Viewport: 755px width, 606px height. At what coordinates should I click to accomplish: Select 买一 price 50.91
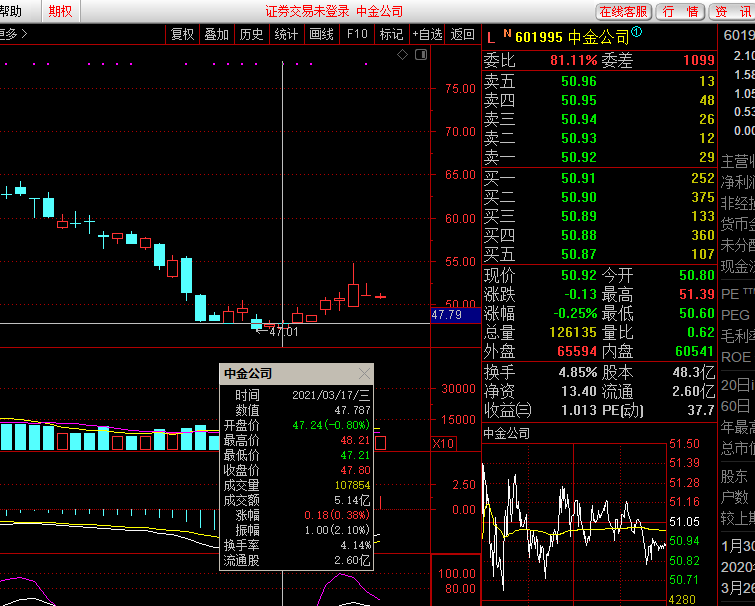point(579,179)
